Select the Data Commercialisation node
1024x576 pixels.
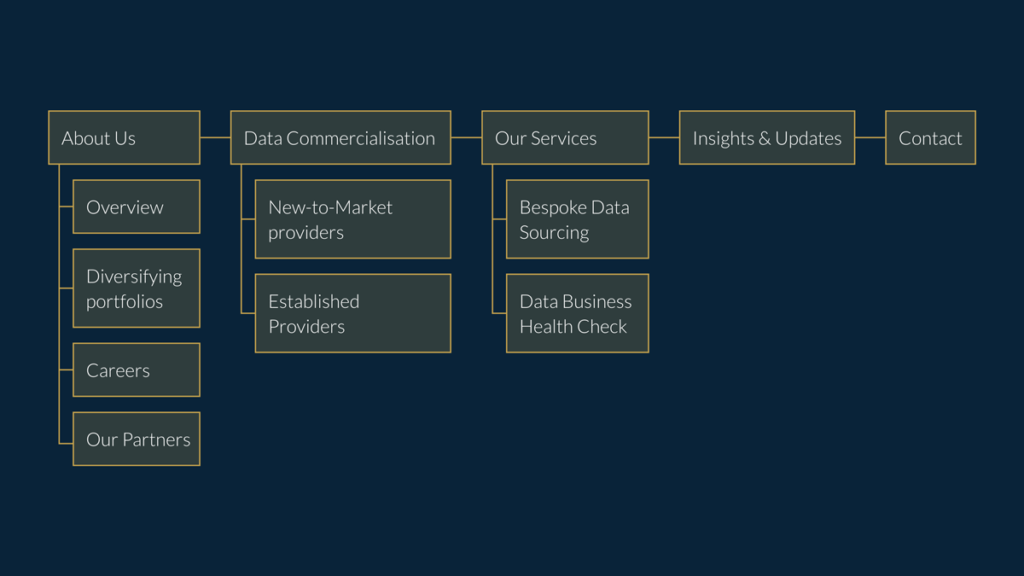pos(340,138)
